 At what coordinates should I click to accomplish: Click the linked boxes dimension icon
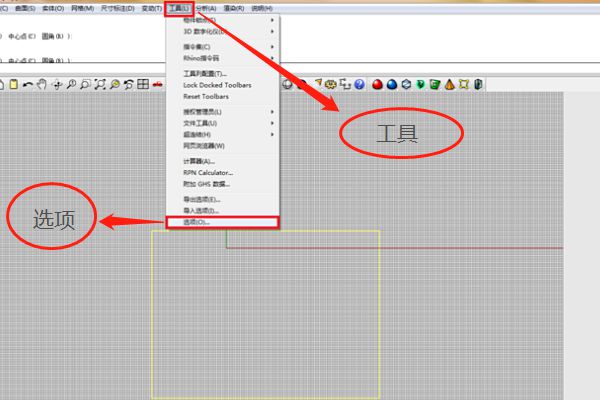click(345, 84)
